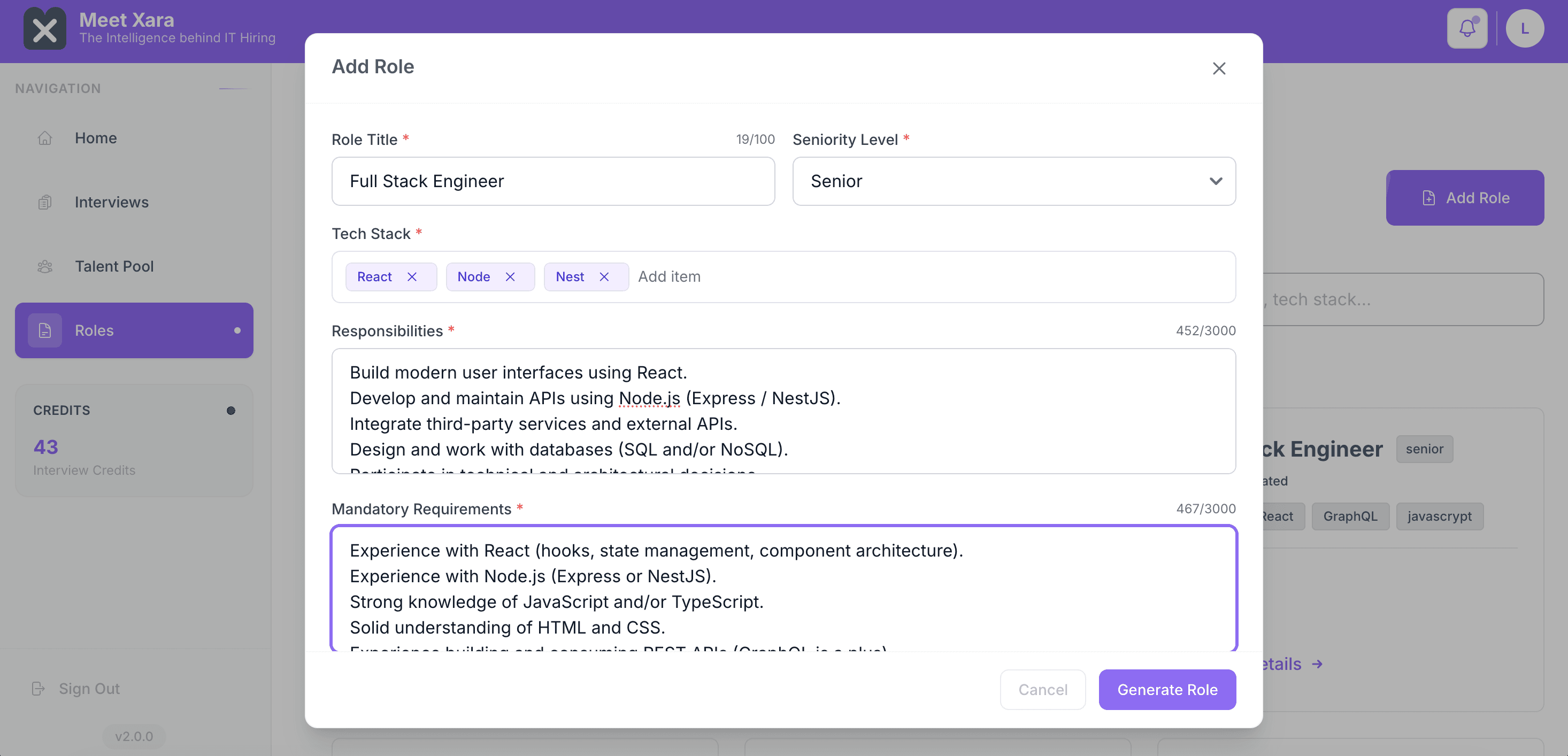Image resolution: width=1568 pixels, height=756 pixels.
Task: Click the Seniority Level chevron arrow
Action: tap(1216, 181)
